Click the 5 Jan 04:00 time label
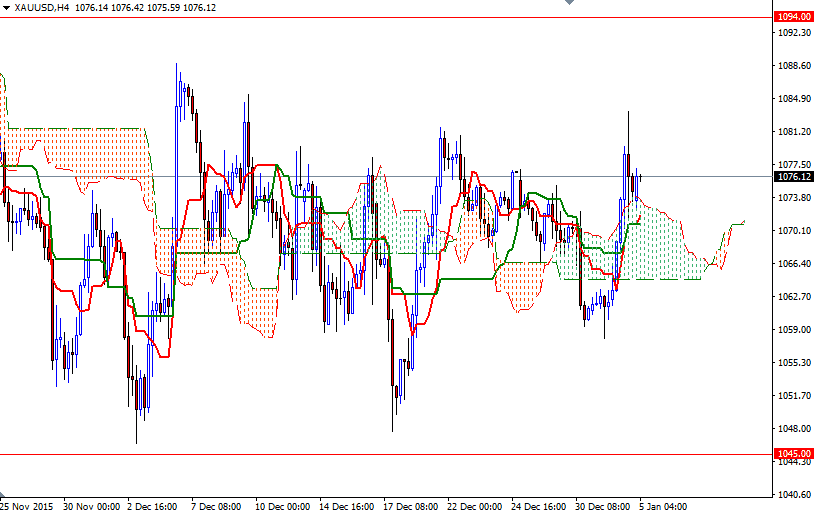 (663, 507)
